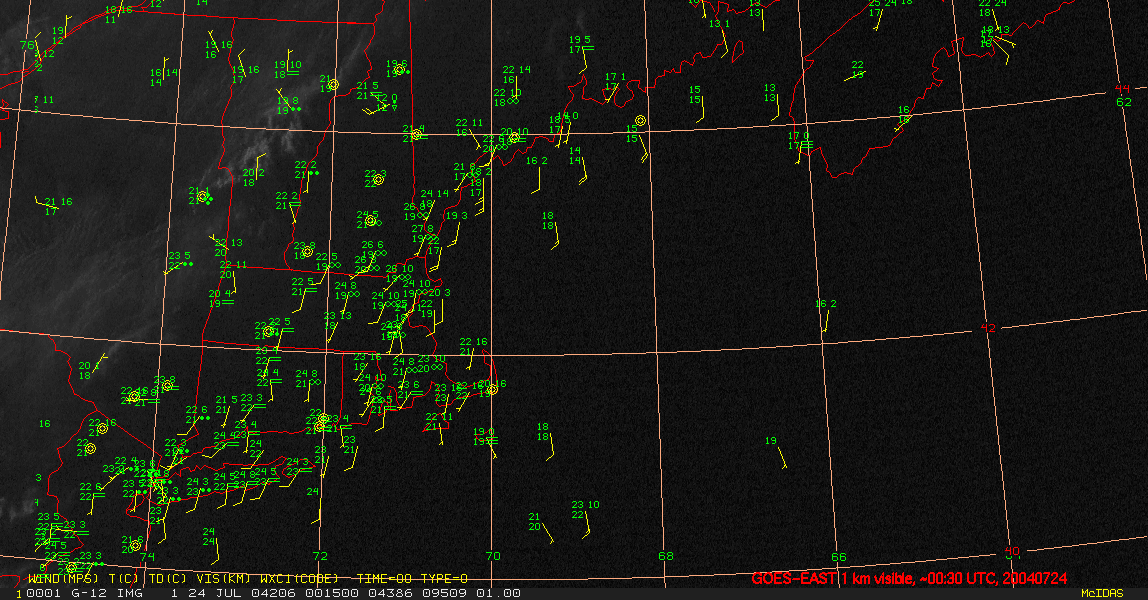The image size is (1148, 600).
Task: Click the 66 longitude label
Action: coord(838,557)
